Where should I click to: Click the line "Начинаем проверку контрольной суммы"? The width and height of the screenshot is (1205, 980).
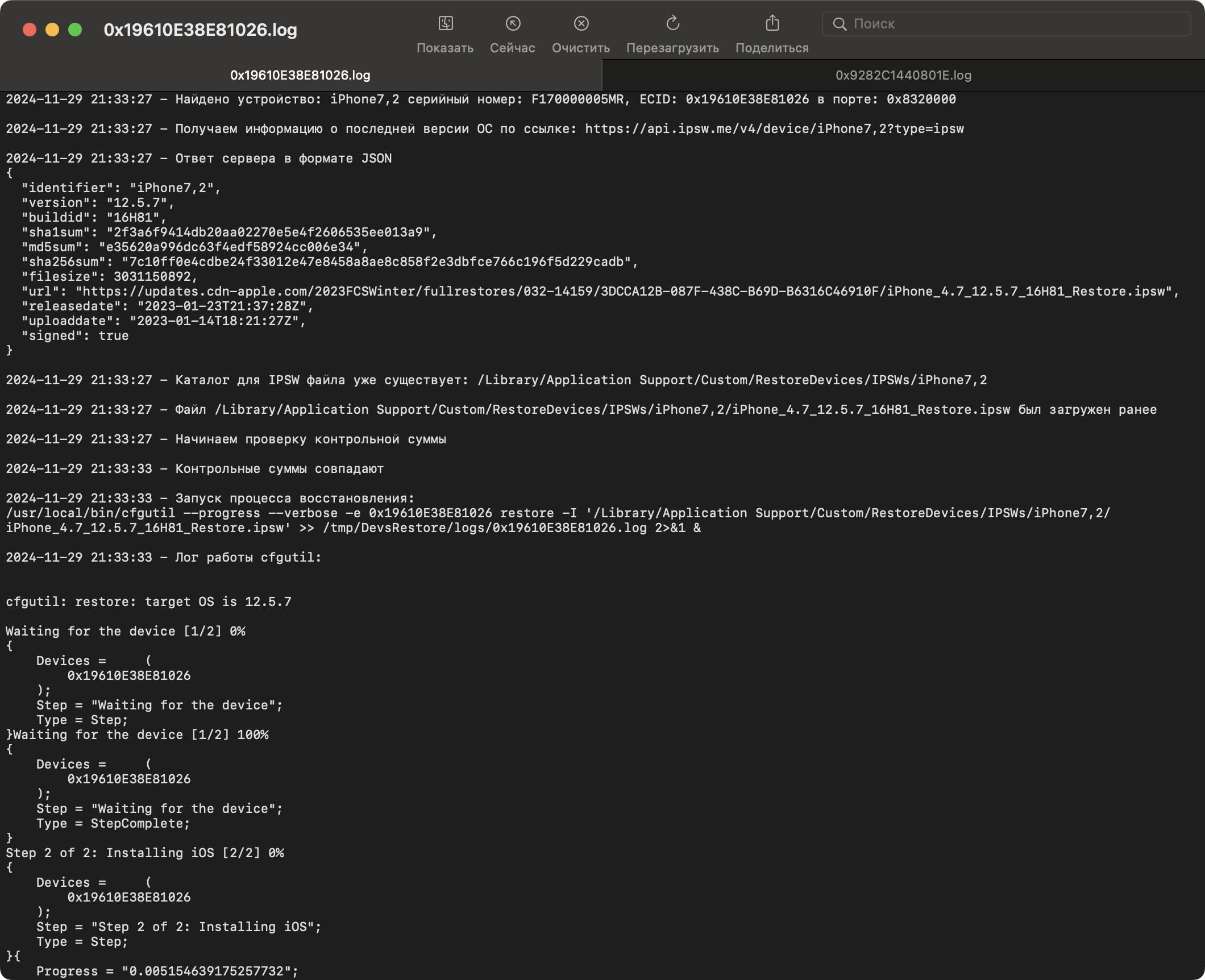click(x=226, y=439)
